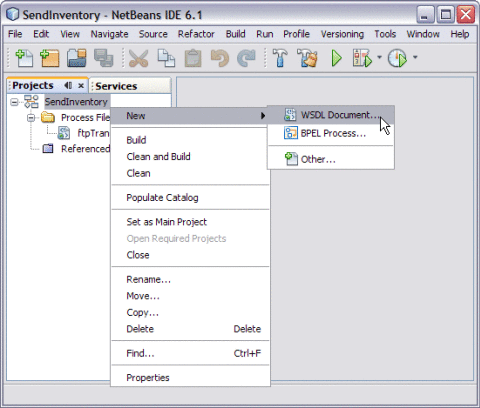Screen dimensions: 480x408
Task: Select the SendInventory project node
Action: pyautogui.click(x=76, y=102)
